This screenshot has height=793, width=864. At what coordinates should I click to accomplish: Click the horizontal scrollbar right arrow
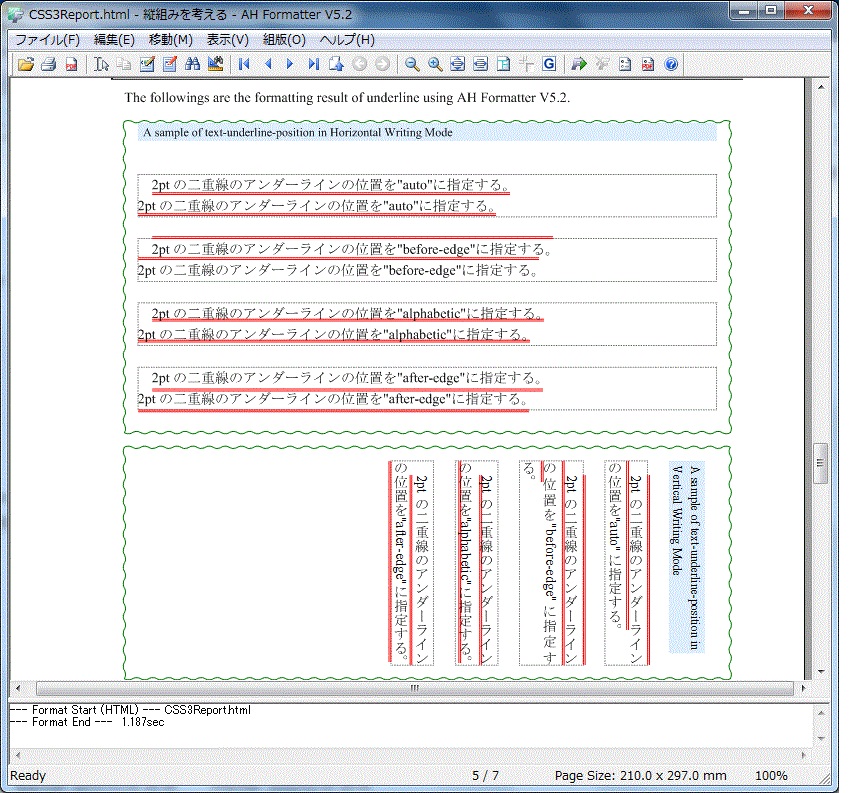[802, 689]
